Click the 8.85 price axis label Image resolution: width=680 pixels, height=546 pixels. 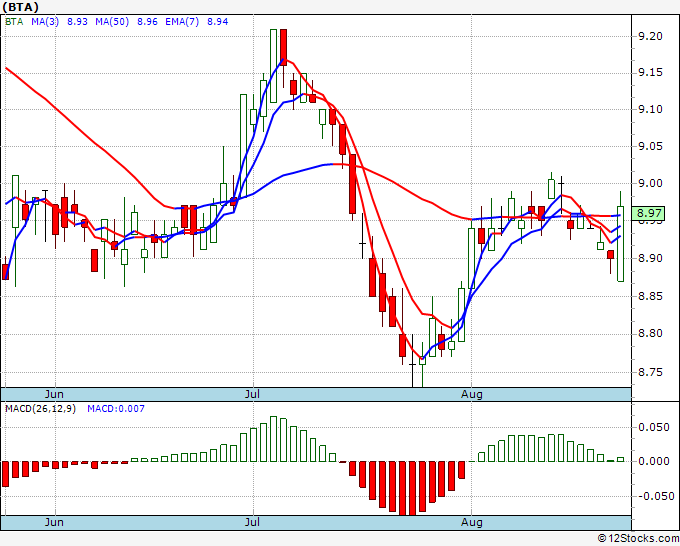tap(651, 297)
